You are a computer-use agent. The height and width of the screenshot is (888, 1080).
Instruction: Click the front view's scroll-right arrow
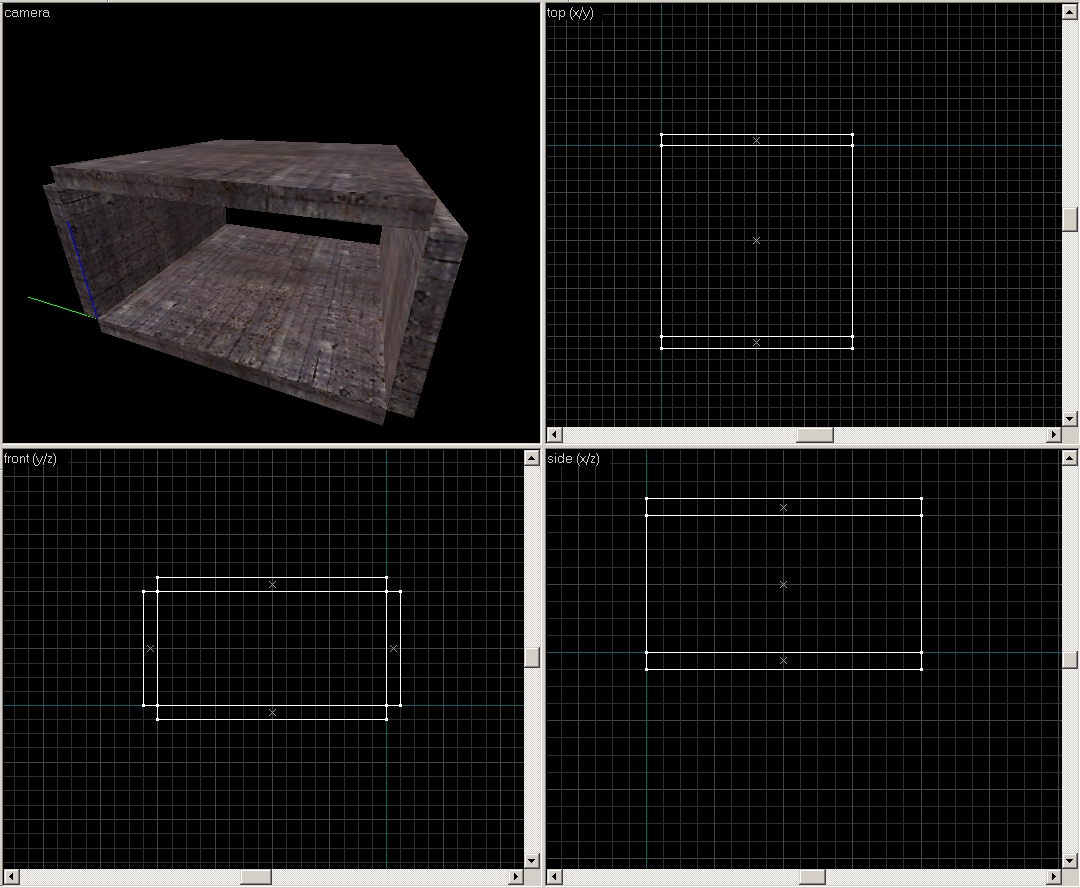click(x=516, y=877)
